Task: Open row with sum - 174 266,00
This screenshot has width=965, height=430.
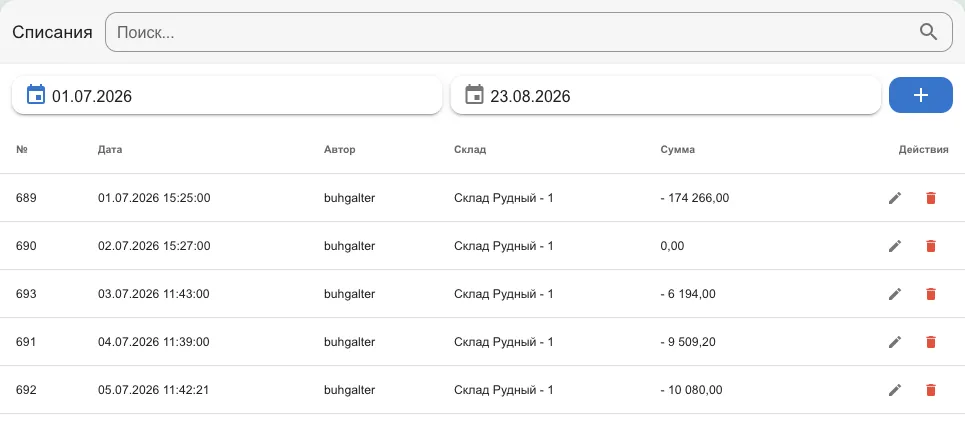Action: pos(482,198)
